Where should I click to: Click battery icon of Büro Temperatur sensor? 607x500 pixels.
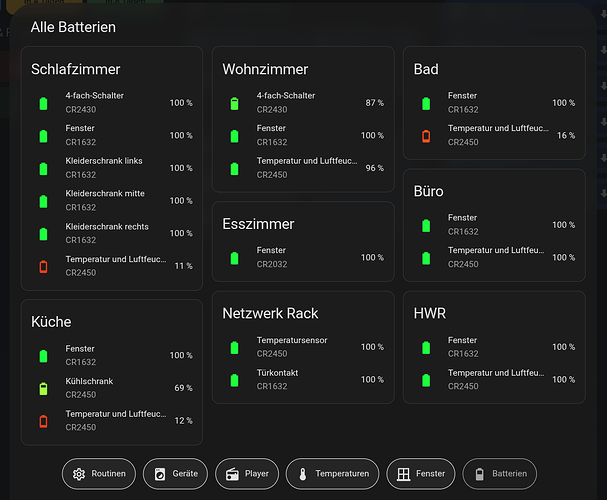(x=426, y=258)
